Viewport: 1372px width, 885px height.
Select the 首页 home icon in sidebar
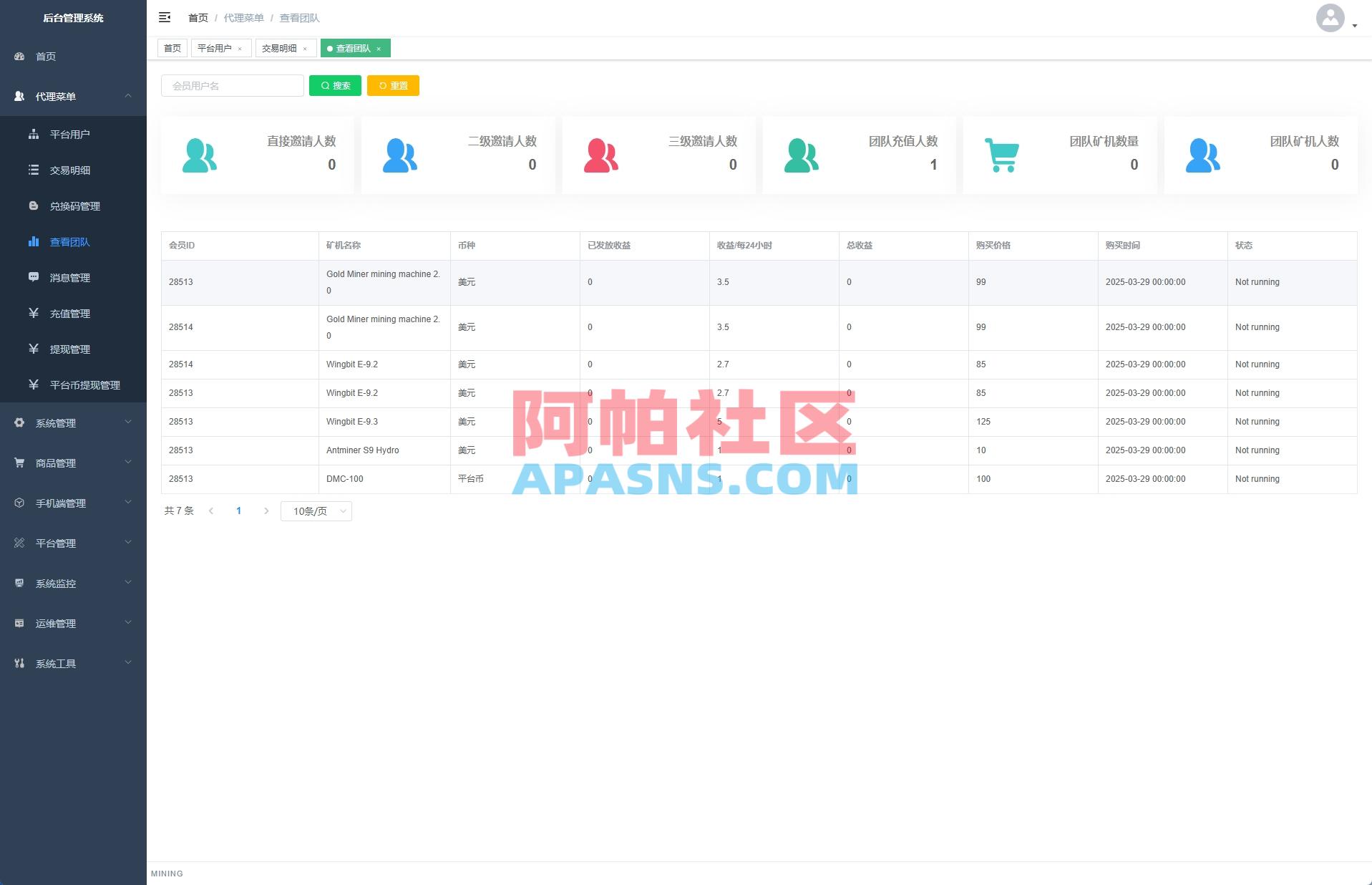19,56
